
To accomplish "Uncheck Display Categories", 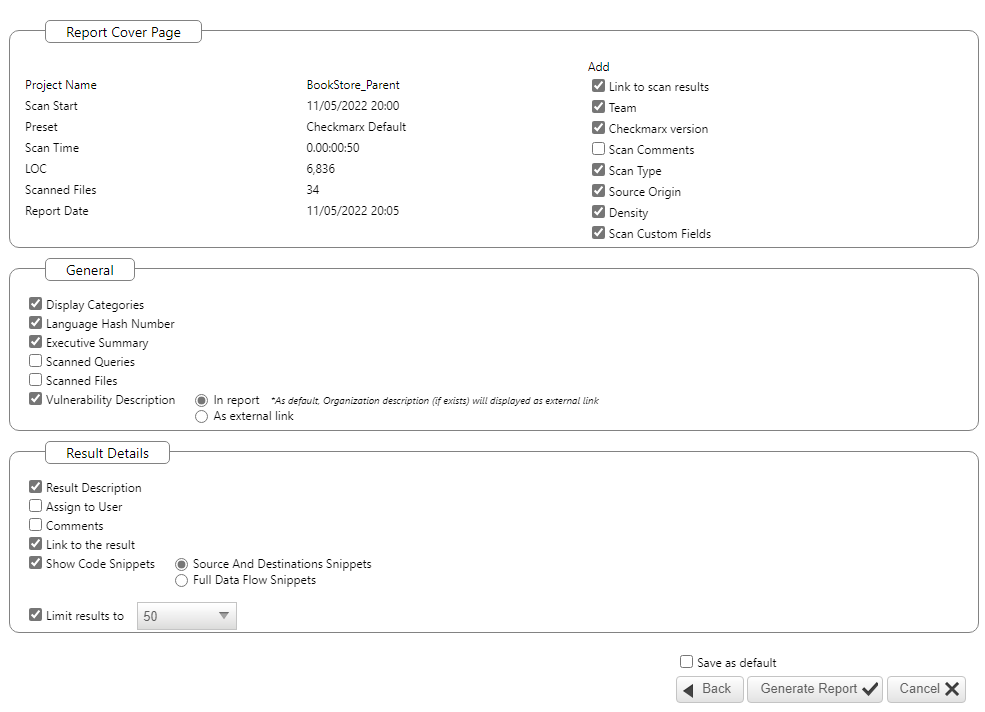I will point(36,304).
